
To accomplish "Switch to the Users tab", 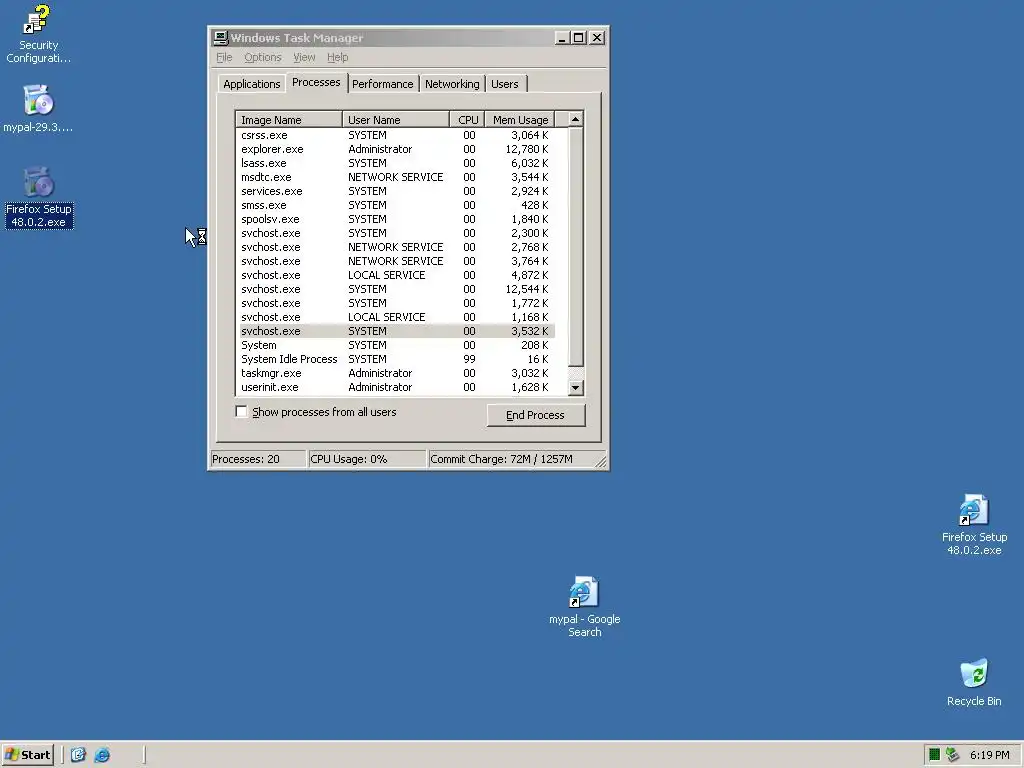I will click(505, 84).
